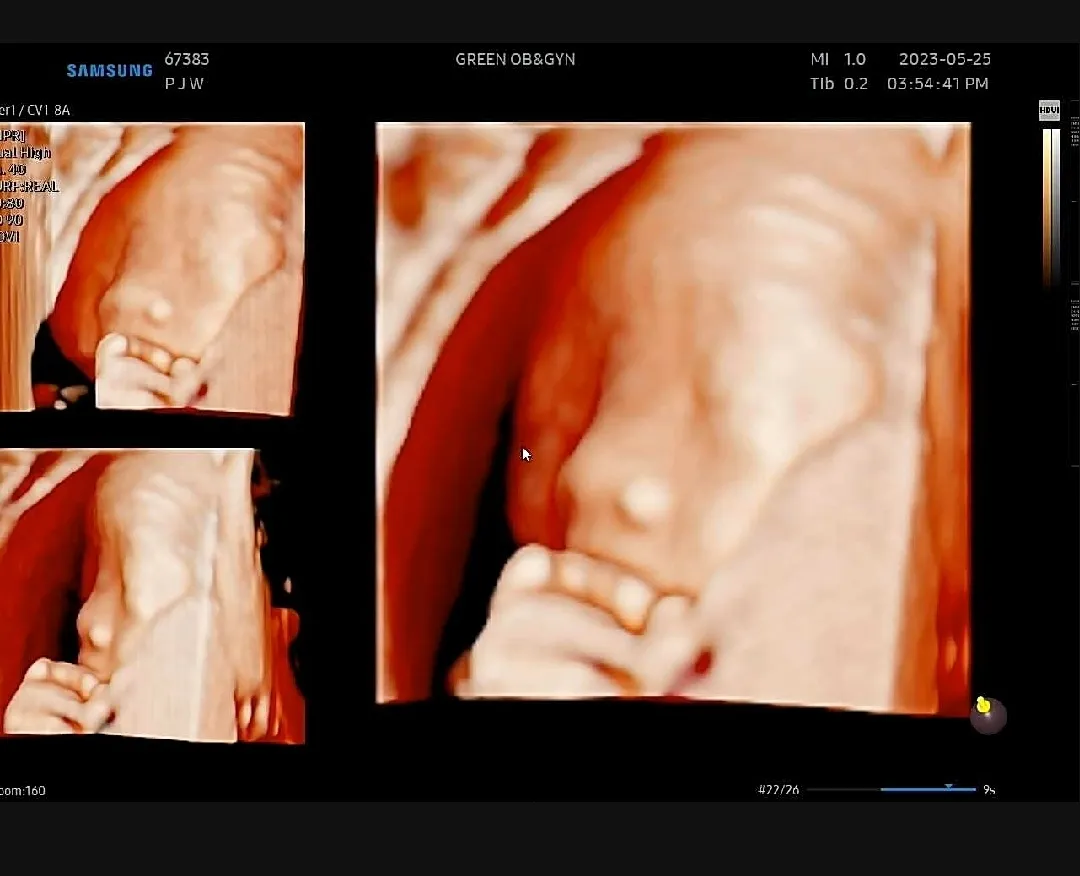Select the large main 3D render view

tap(673, 419)
